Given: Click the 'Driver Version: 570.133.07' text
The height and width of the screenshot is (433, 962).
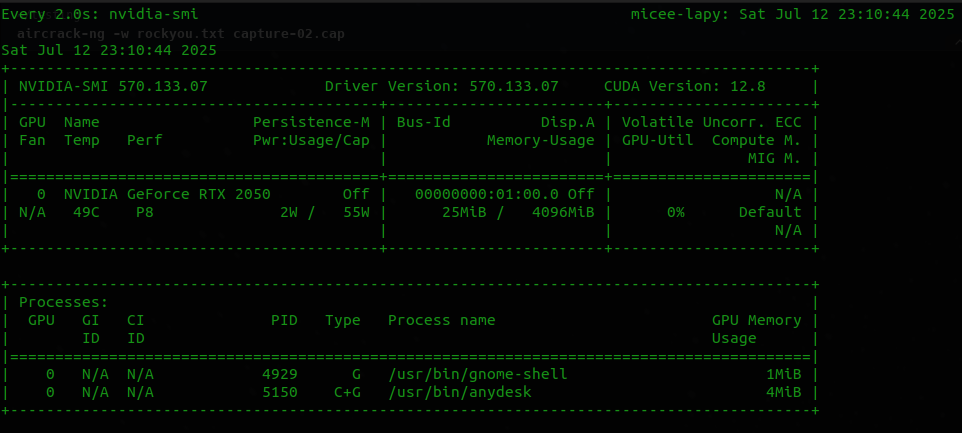Looking at the screenshot, I should (442, 86).
